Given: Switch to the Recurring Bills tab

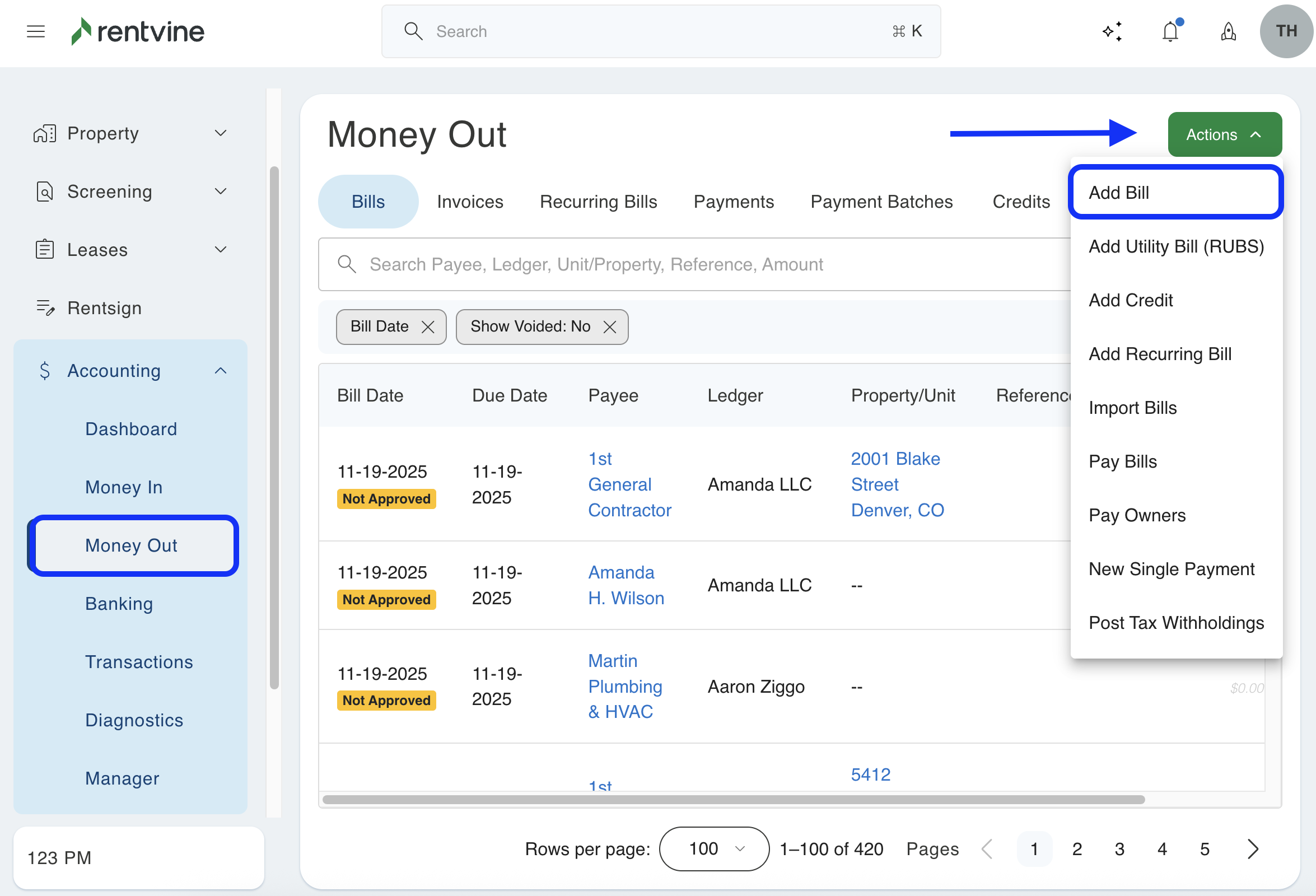Looking at the screenshot, I should [x=598, y=202].
